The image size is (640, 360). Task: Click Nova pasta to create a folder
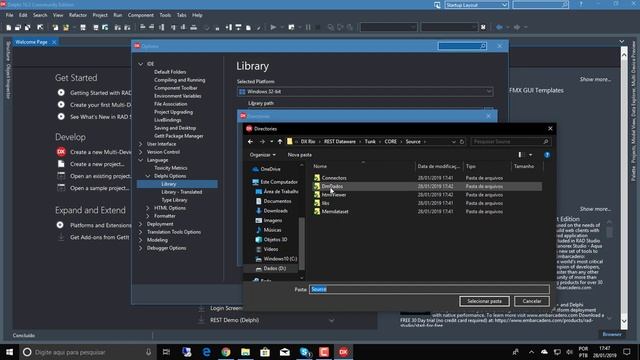[300, 155]
